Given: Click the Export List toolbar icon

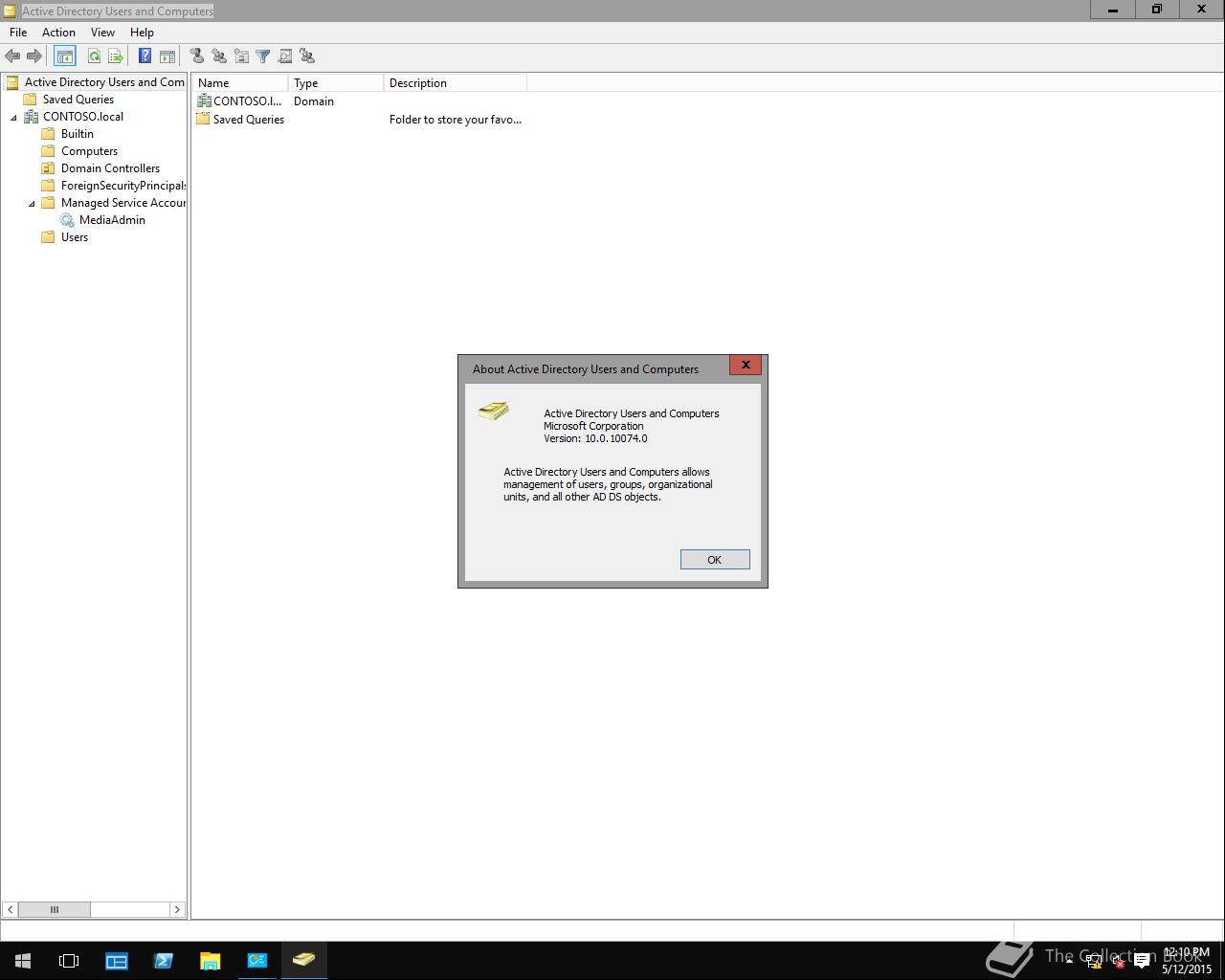Looking at the screenshot, I should point(115,56).
